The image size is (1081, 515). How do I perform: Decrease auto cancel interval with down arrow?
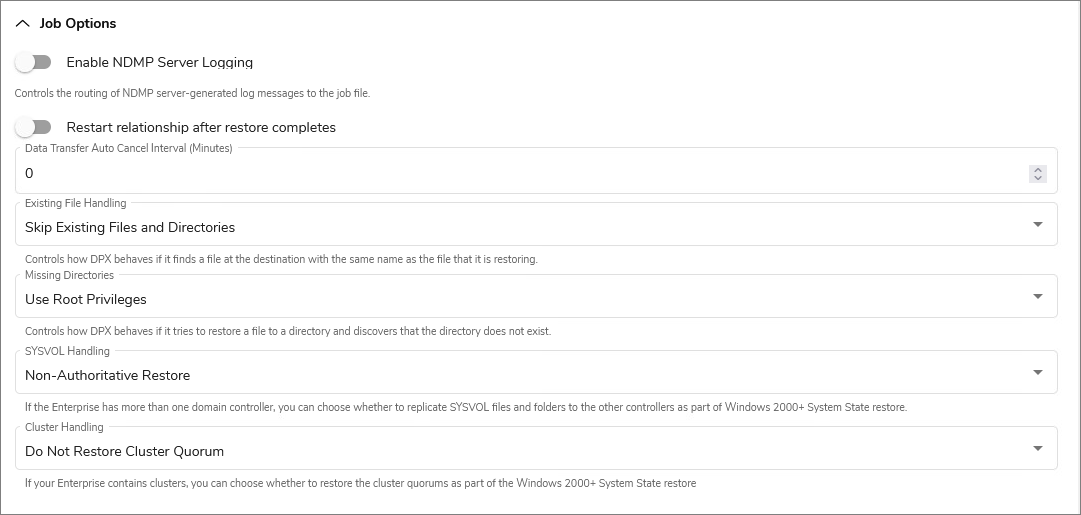pos(1038,179)
